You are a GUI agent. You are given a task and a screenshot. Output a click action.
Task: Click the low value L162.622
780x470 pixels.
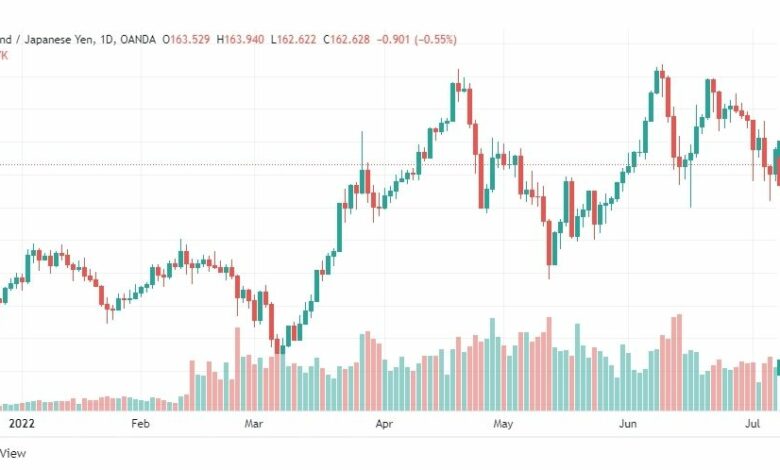point(293,39)
